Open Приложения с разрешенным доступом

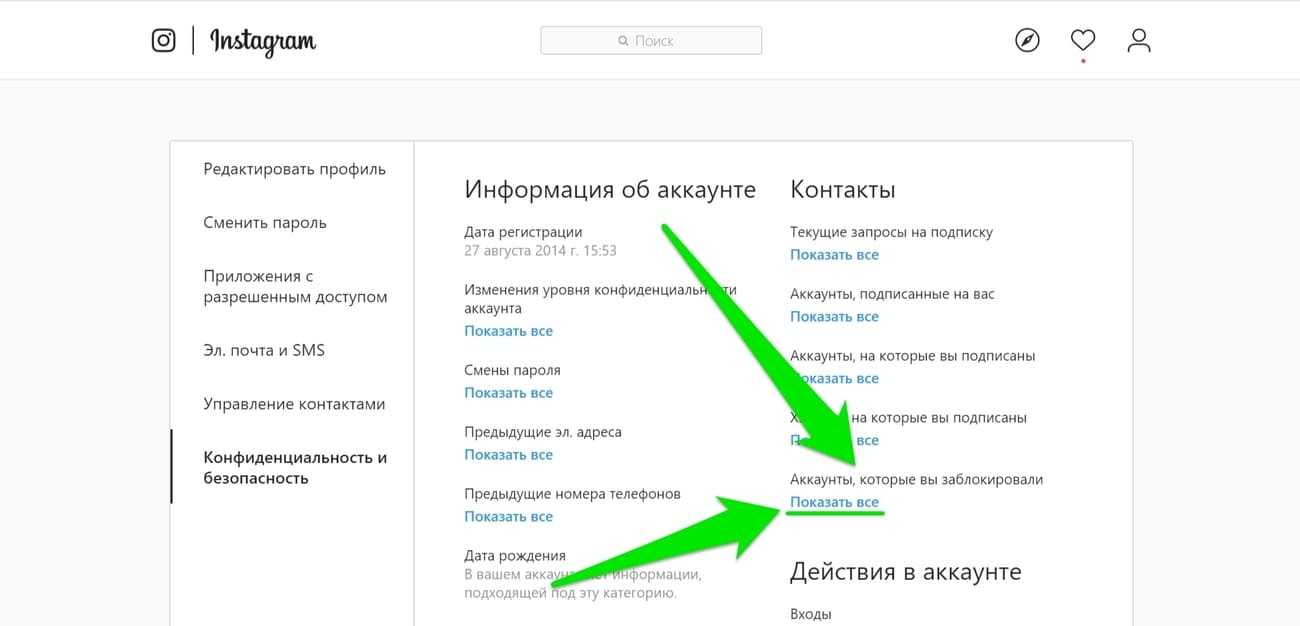[295, 286]
